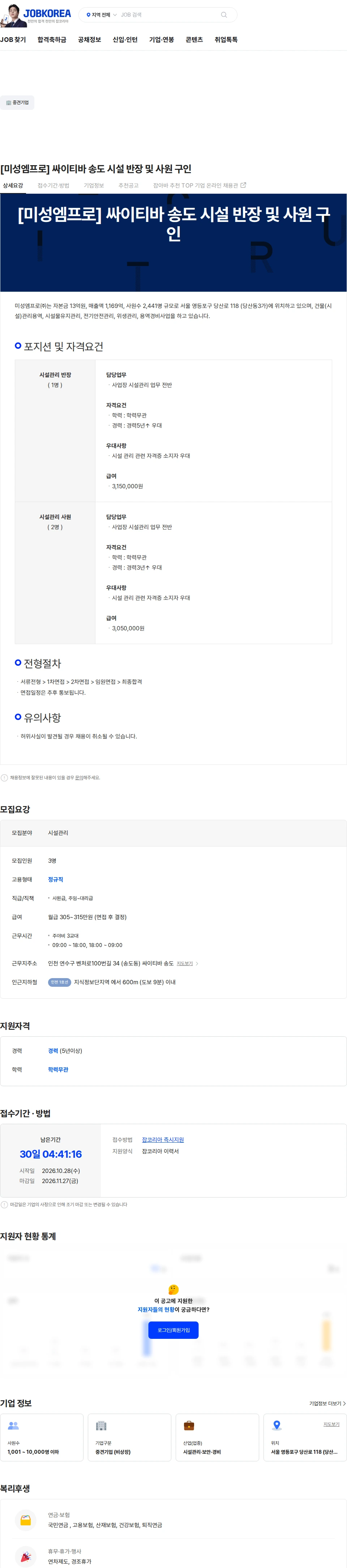The width and height of the screenshot is (347, 1568).
Task: Open the 지역 전체 region dropdown
Action: (x=101, y=14)
